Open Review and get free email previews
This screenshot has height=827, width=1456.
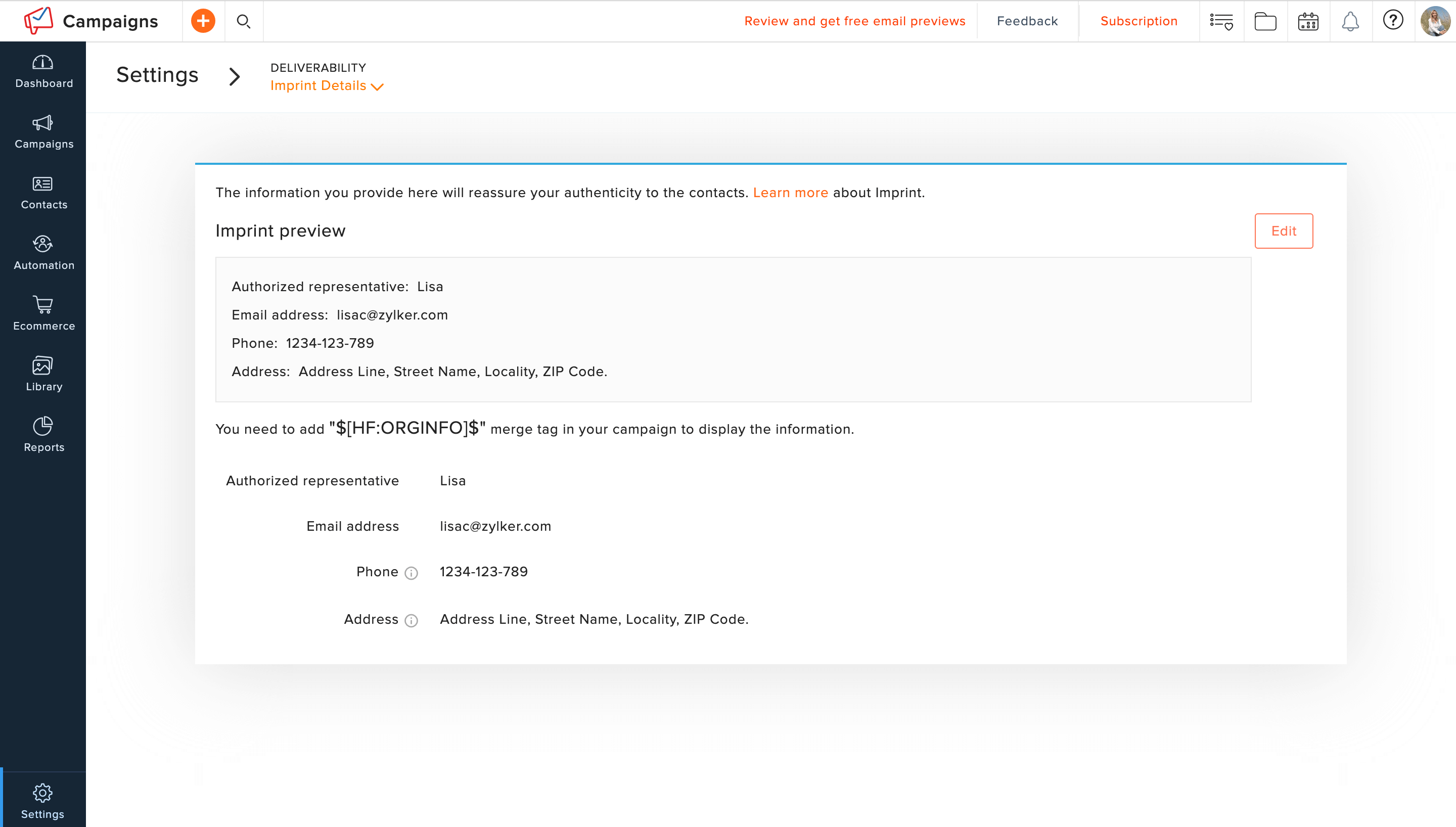point(854,21)
